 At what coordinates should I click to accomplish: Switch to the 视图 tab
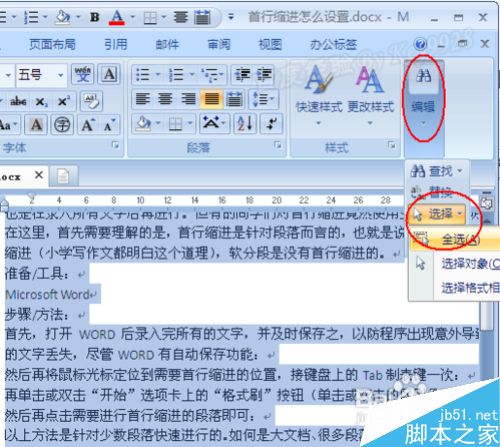(270, 44)
